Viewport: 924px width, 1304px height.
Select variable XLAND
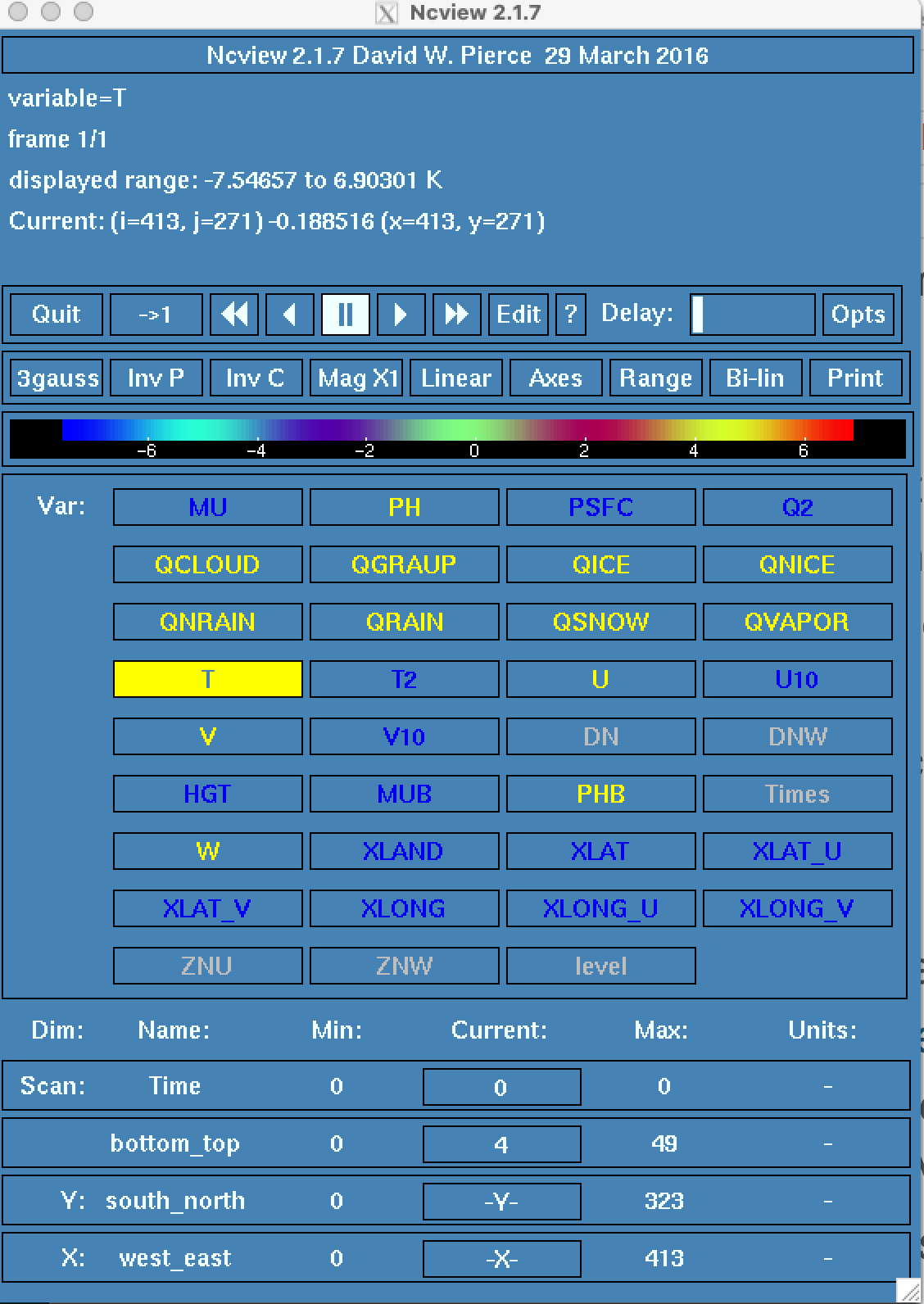pyautogui.click(x=405, y=851)
